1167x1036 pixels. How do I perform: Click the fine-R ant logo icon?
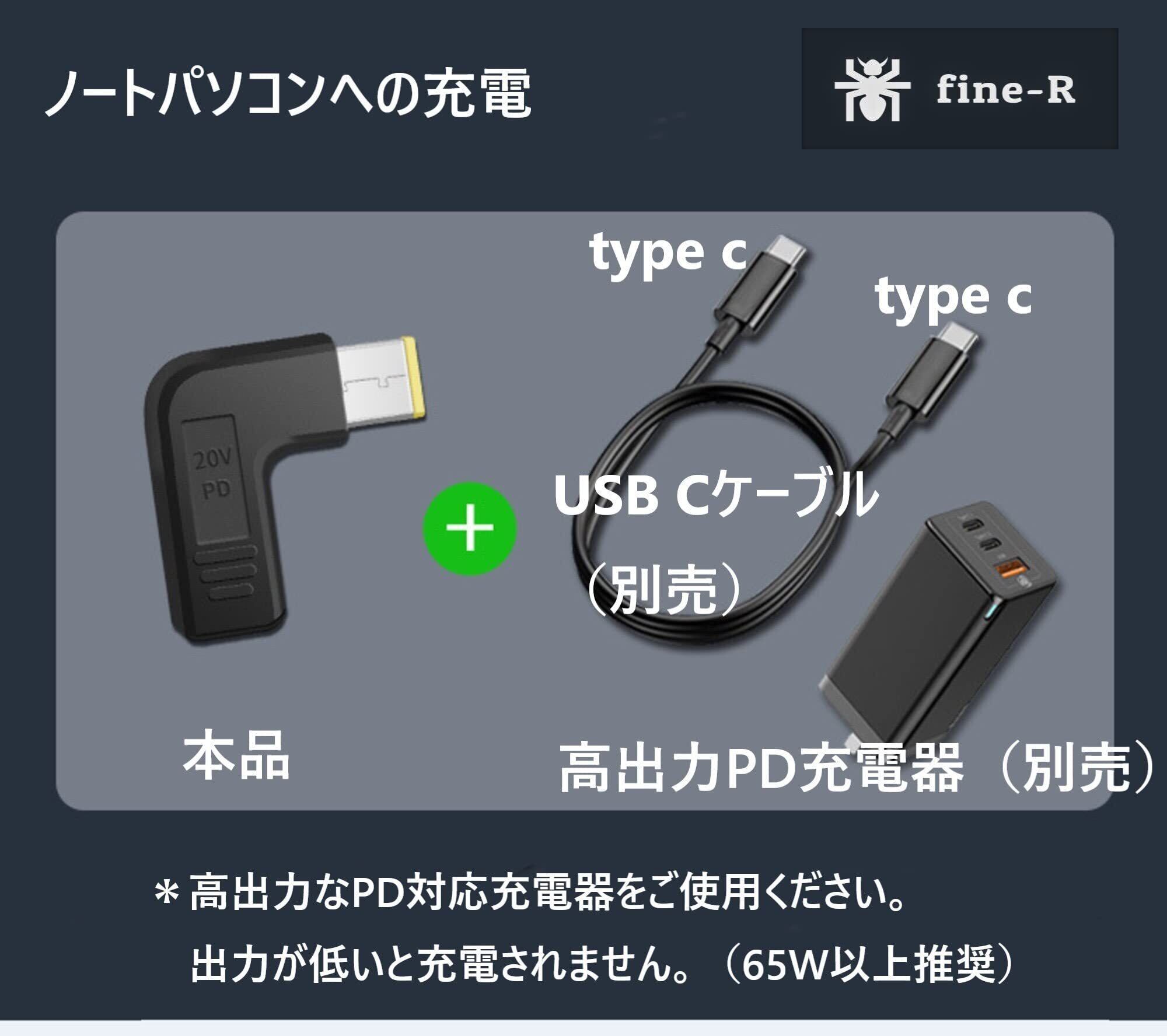[x=872, y=89]
